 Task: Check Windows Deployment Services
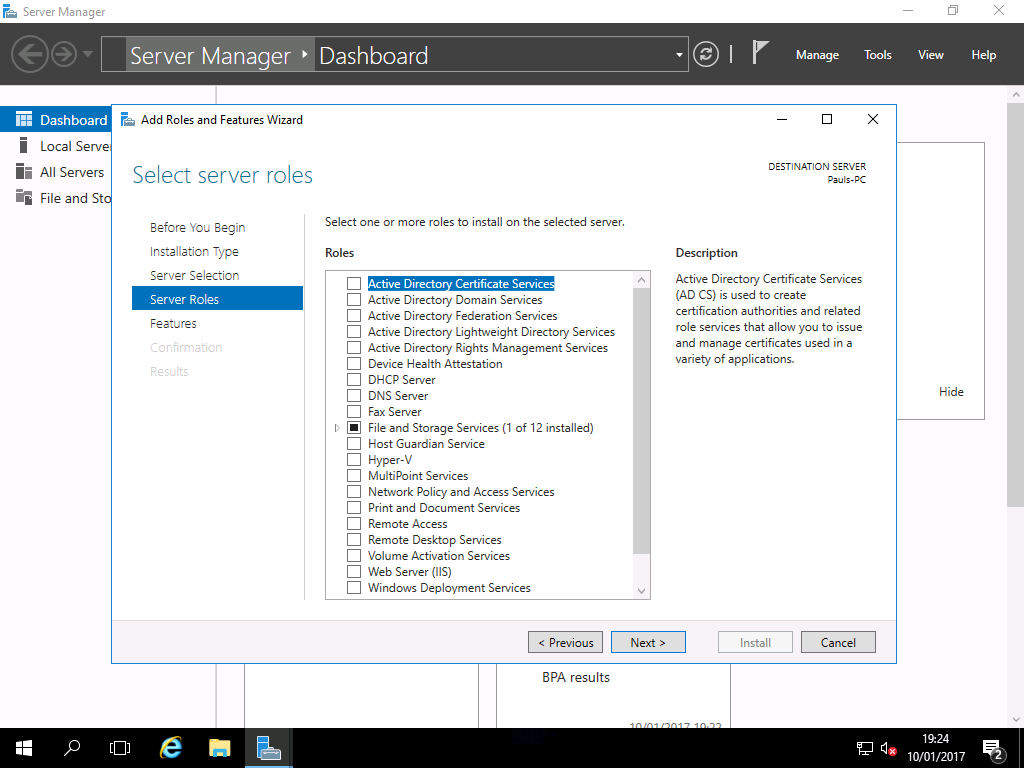pos(354,588)
